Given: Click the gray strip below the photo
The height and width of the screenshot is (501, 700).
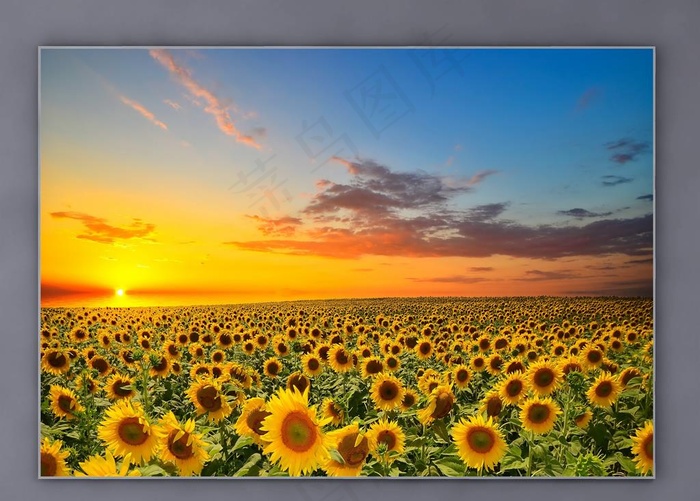Looking at the screenshot, I should 346,489.
